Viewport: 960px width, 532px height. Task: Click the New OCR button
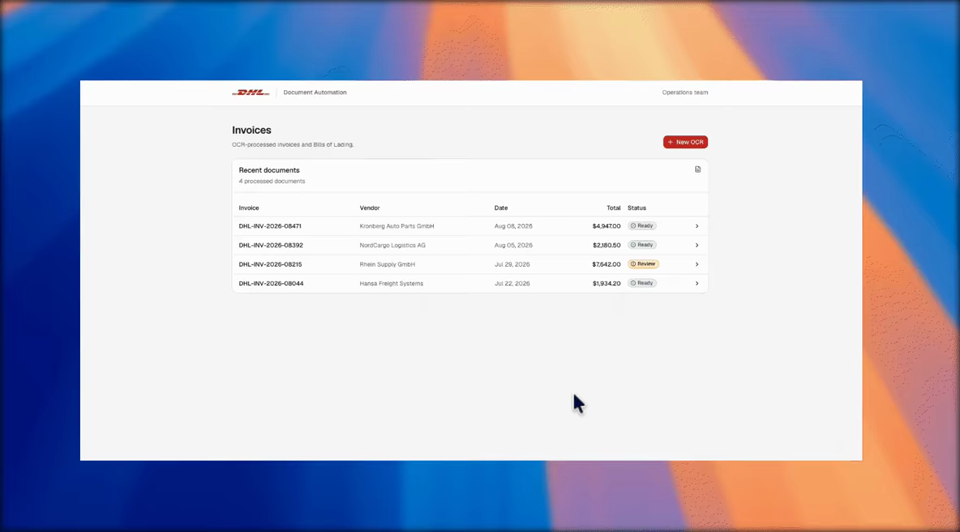[x=685, y=142]
